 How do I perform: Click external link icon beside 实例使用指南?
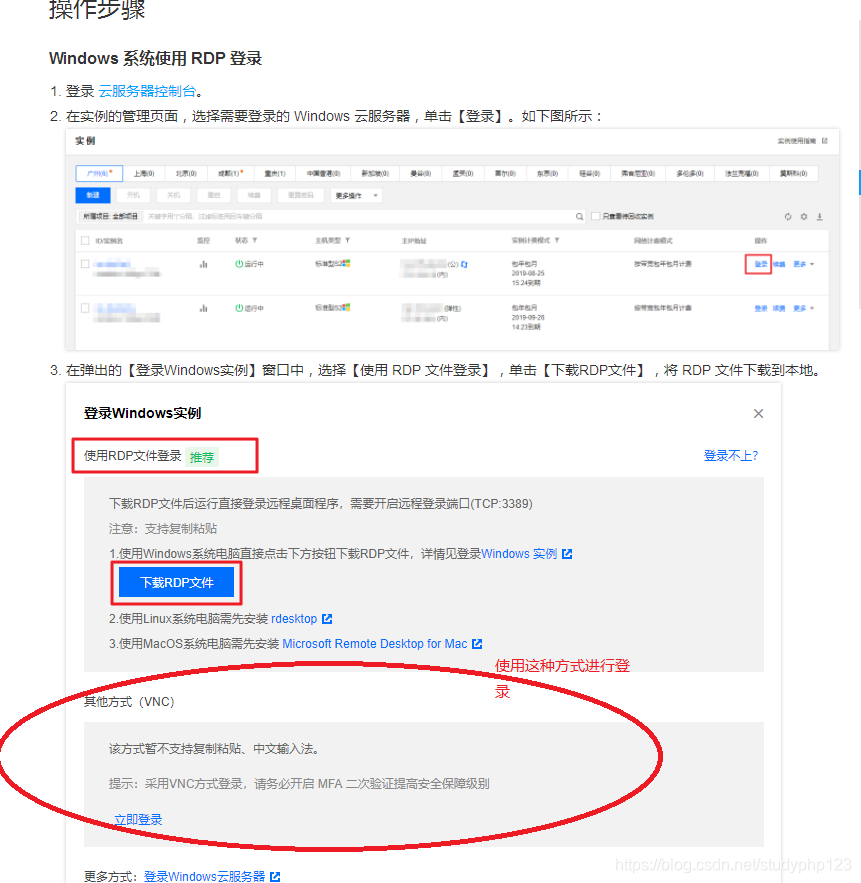point(824,141)
